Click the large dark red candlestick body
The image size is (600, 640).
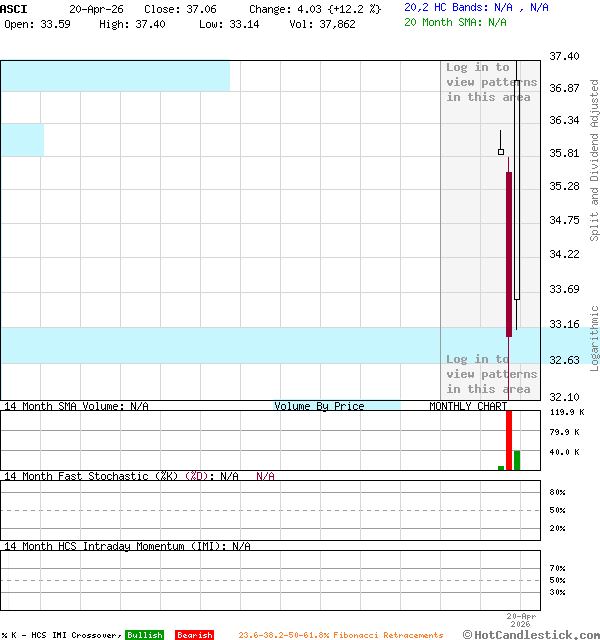click(509, 254)
